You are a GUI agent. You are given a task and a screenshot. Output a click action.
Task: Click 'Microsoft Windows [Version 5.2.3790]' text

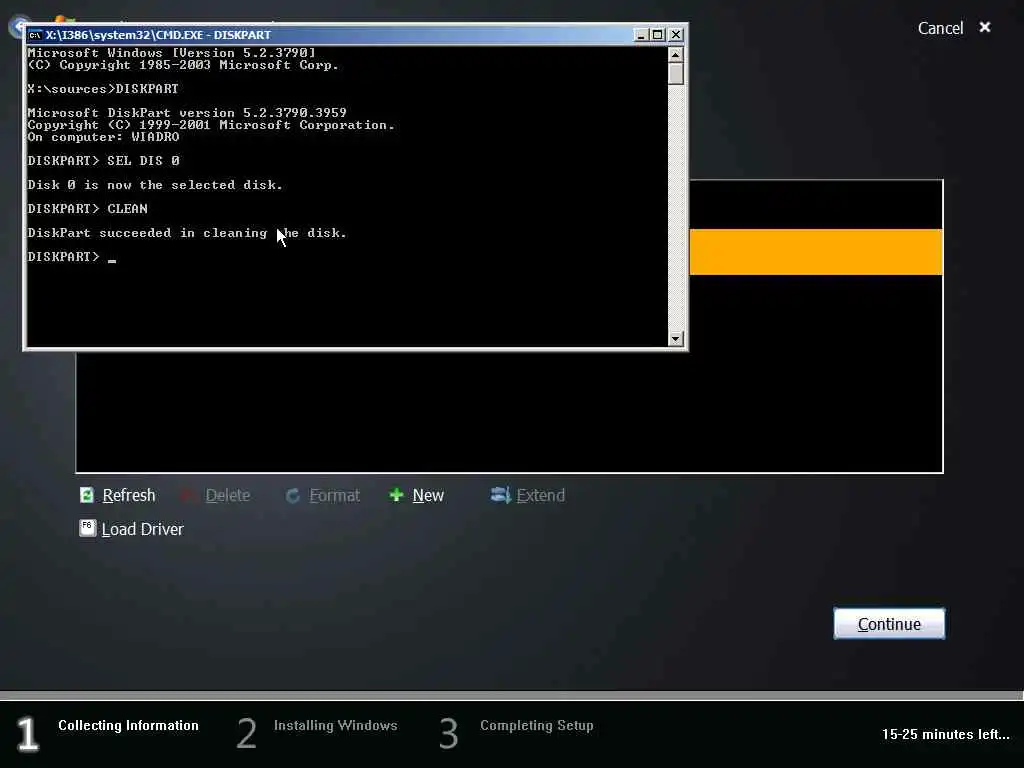(171, 53)
